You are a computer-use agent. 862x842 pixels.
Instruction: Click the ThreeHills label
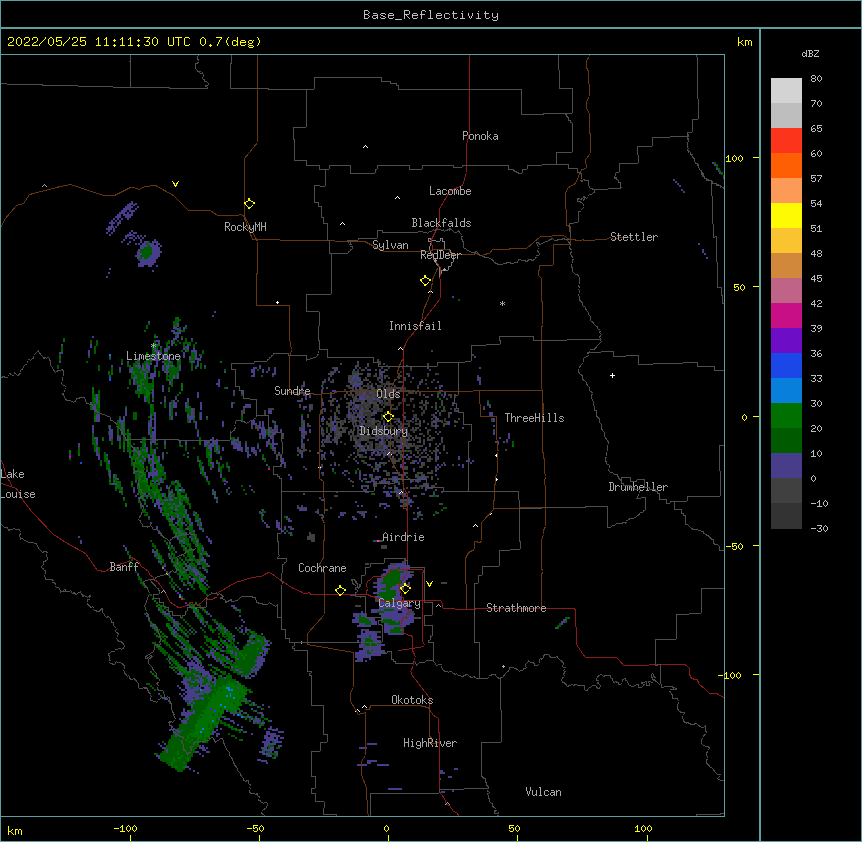click(534, 418)
